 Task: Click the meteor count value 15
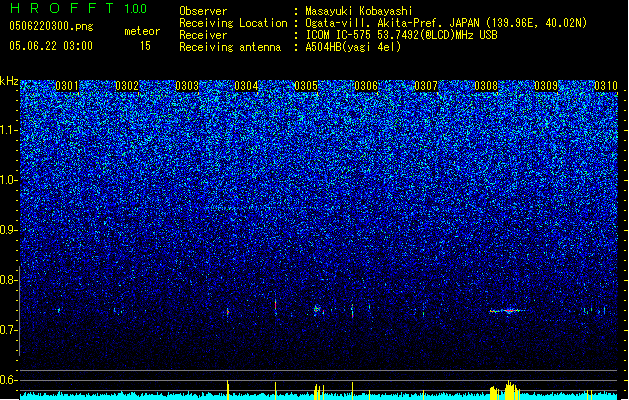click(145, 46)
